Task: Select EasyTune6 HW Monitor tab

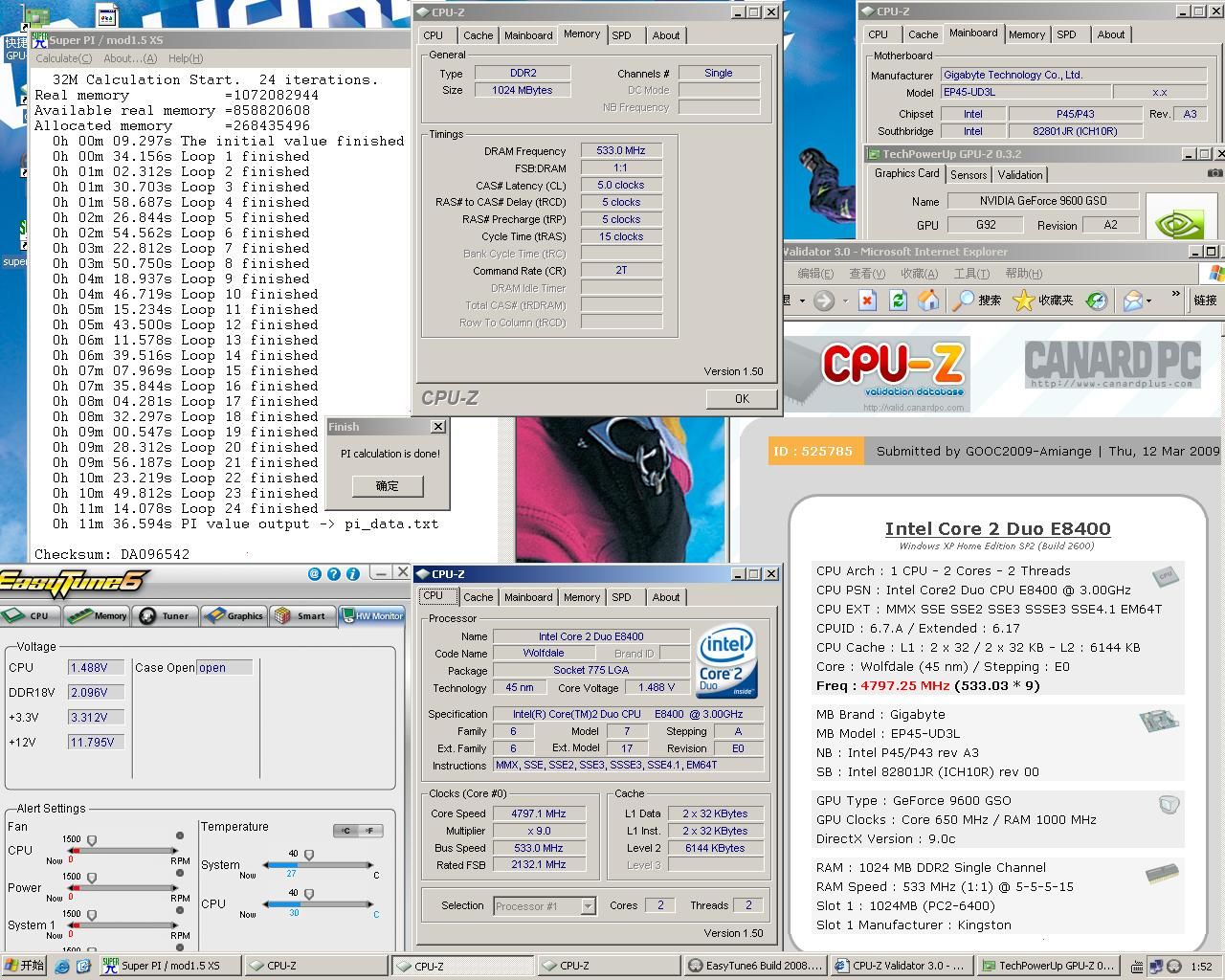Action: point(371,615)
